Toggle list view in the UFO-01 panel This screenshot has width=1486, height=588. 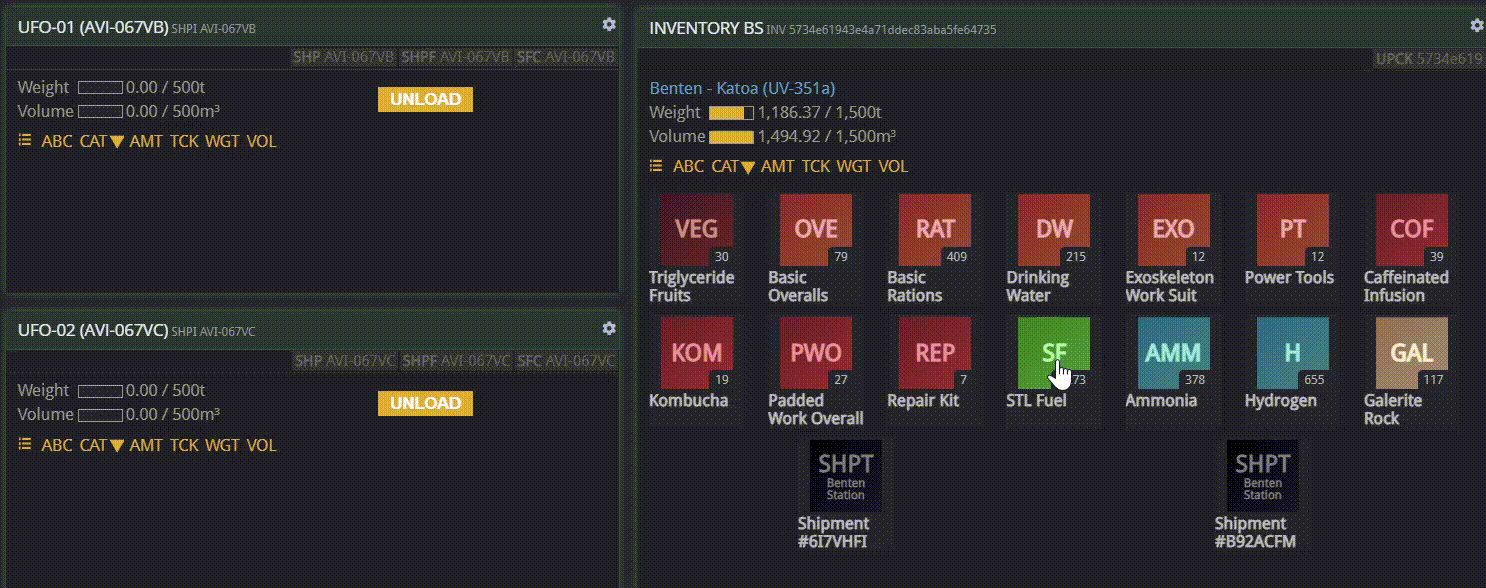click(25, 141)
